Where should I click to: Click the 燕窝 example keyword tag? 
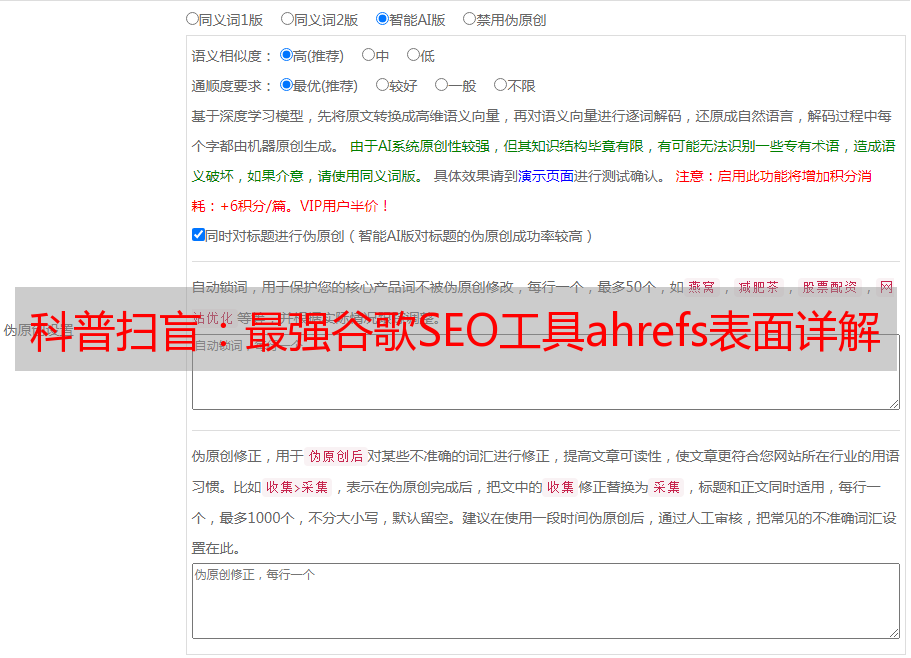pyautogui.click(x=702, y=287)
